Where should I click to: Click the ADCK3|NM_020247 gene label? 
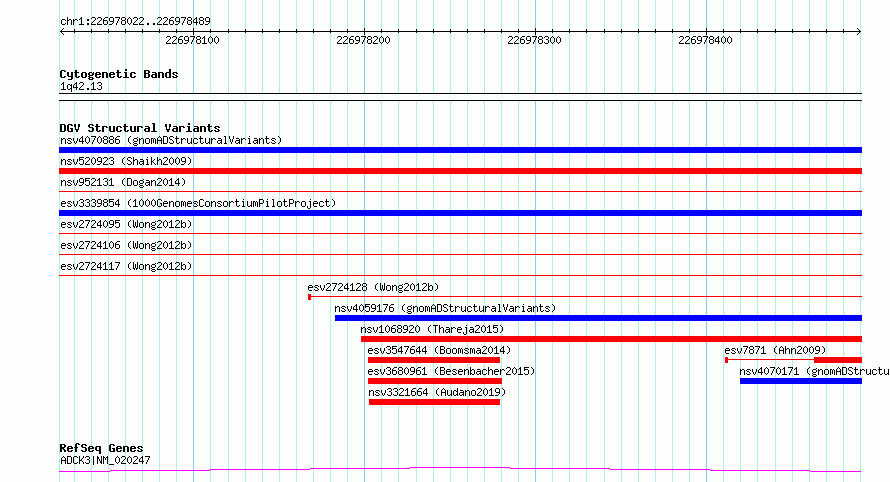[105, 460]
